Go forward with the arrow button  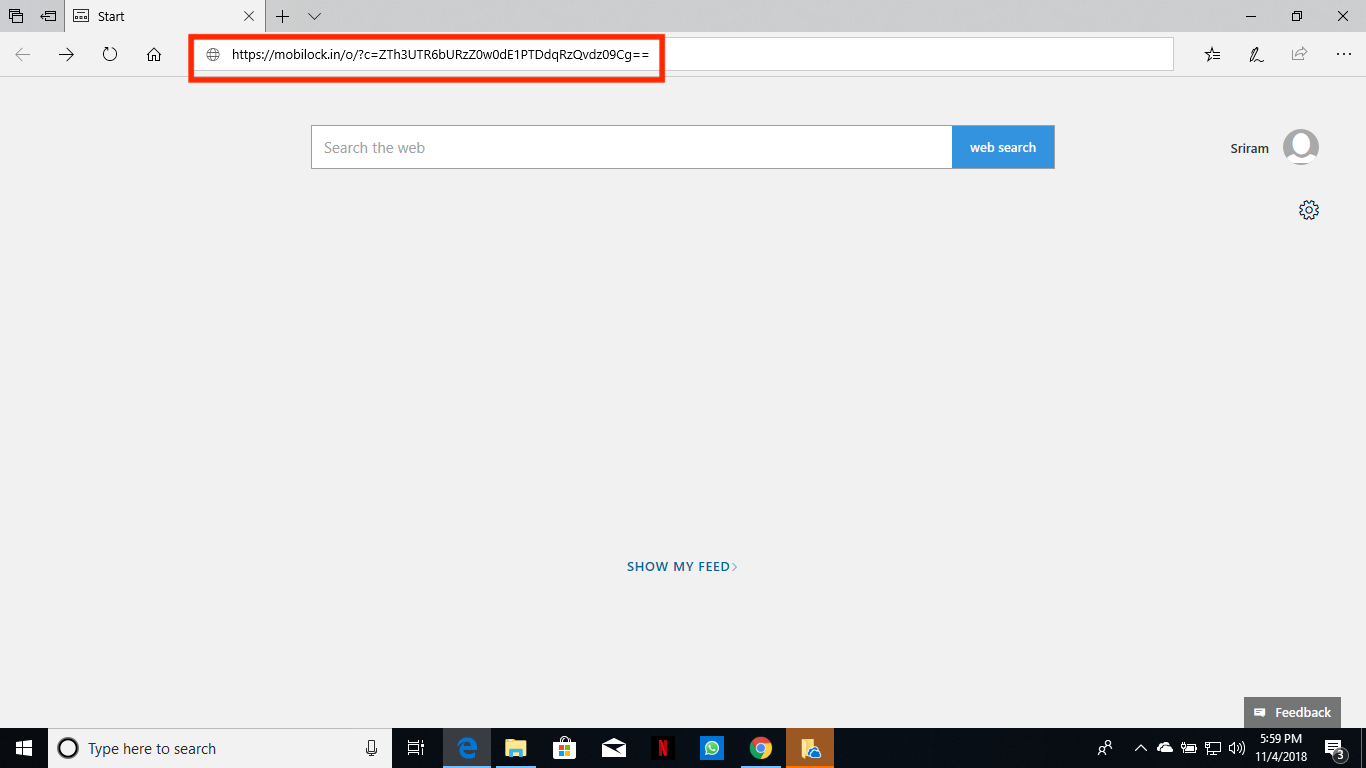(x=66, y=54)
